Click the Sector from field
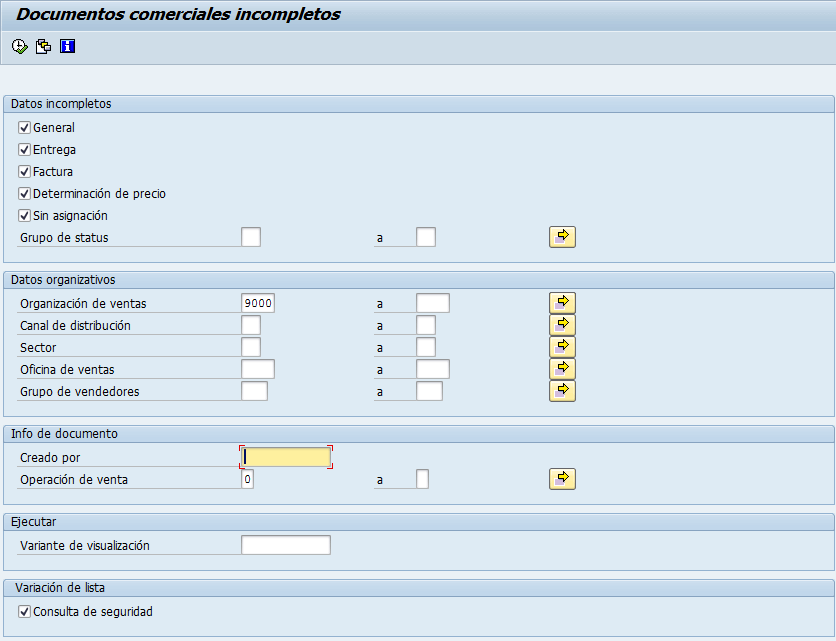Screen dimensions: 836x641 (251, 347)
